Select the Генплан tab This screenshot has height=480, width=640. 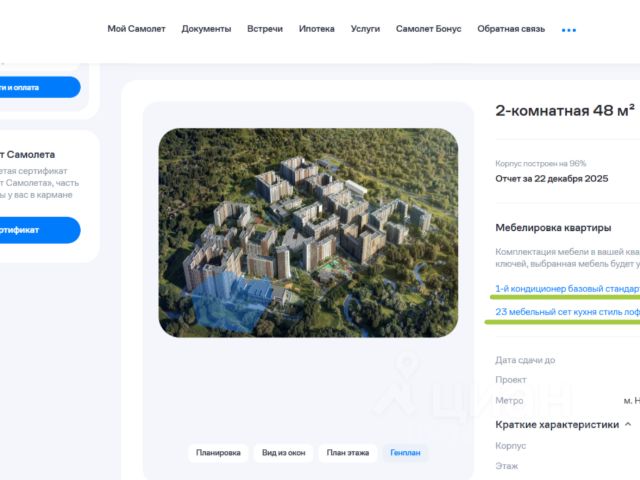click(405, 453)
